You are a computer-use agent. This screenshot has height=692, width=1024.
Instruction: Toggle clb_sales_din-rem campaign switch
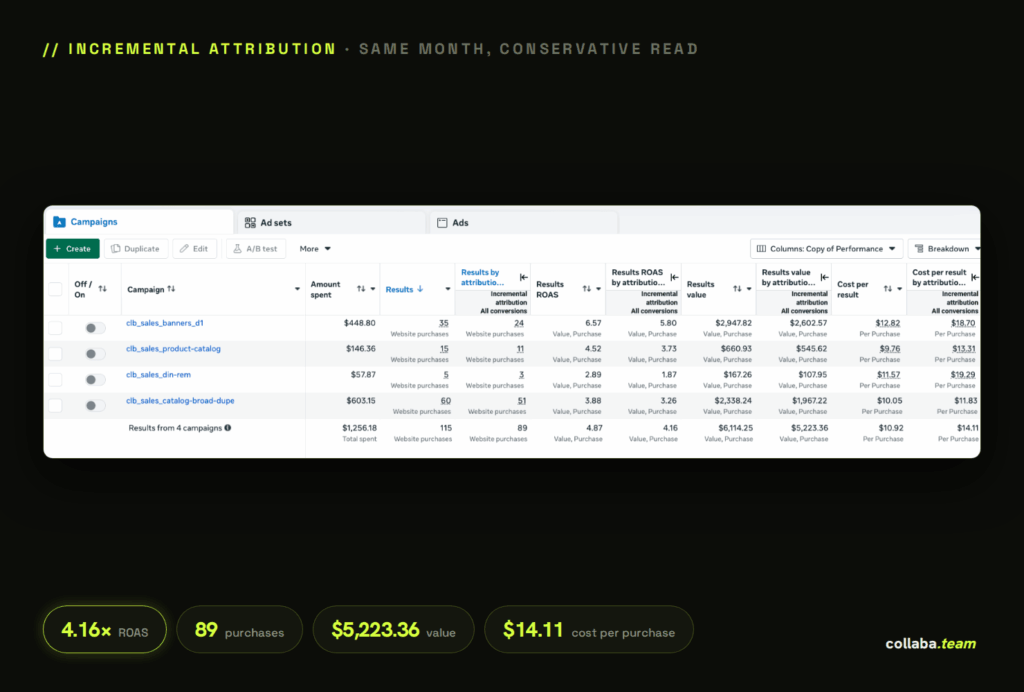pos(95,379)
